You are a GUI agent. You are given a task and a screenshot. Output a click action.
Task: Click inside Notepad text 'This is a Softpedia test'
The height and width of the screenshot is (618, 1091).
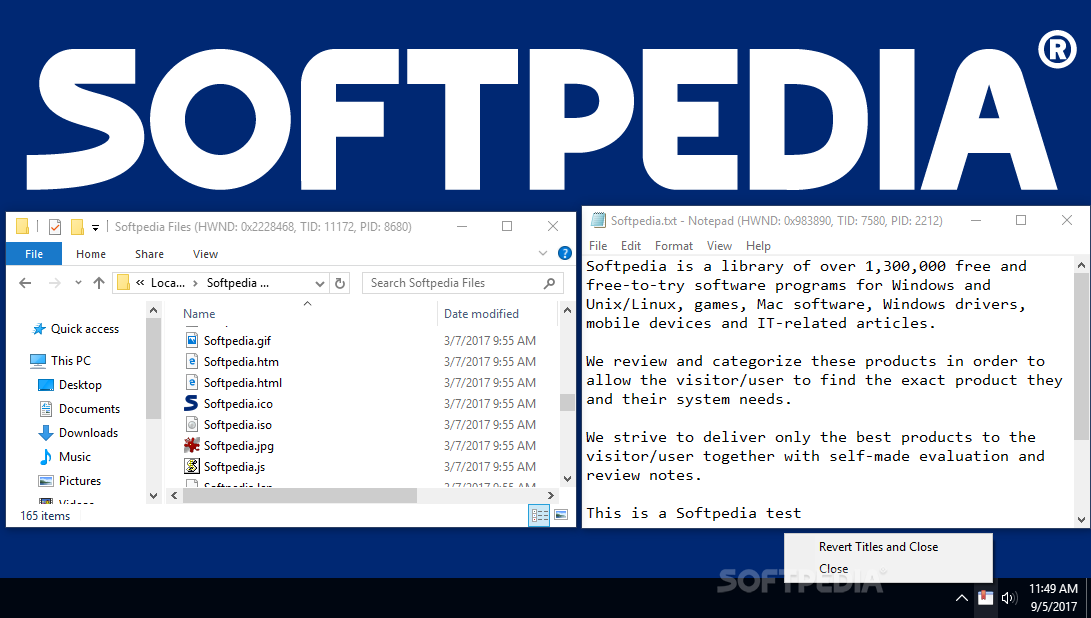pyautogui.click(x=694, y=513)
